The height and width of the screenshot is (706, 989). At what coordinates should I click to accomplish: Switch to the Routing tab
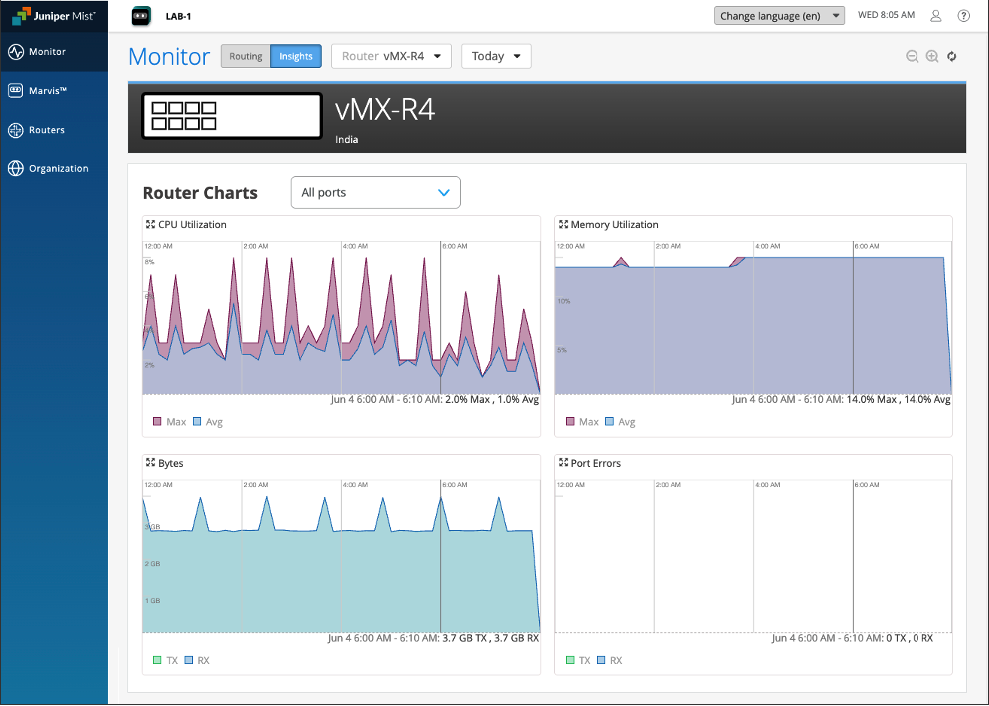245,56
